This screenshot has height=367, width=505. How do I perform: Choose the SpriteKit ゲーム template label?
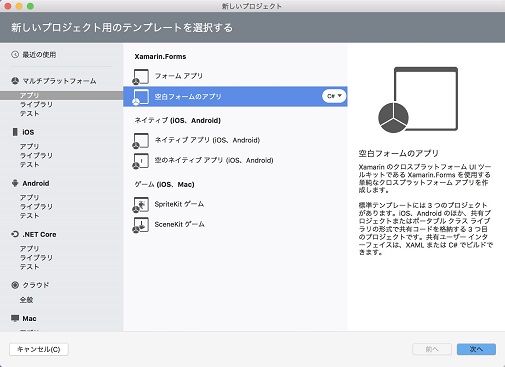pyautogui.click(x=179, y=204)
